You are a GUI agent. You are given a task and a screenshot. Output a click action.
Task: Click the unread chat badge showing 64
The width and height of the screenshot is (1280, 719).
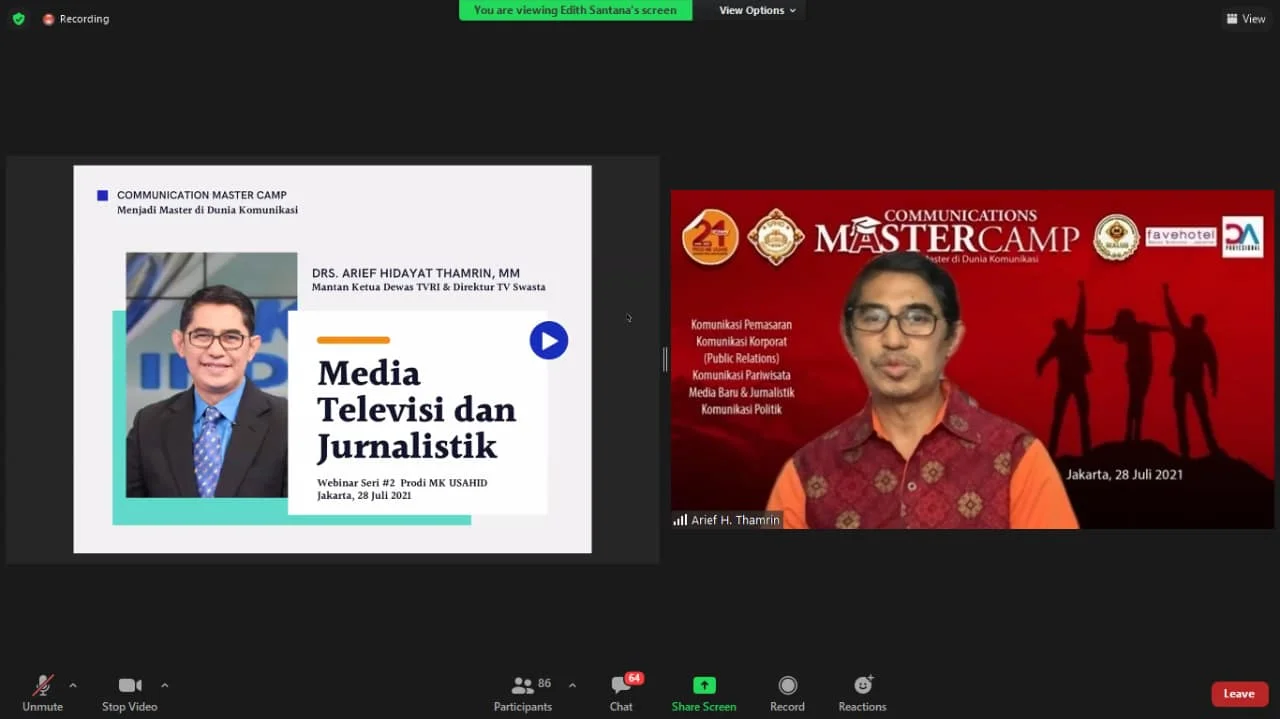click(x=634, y=678)
